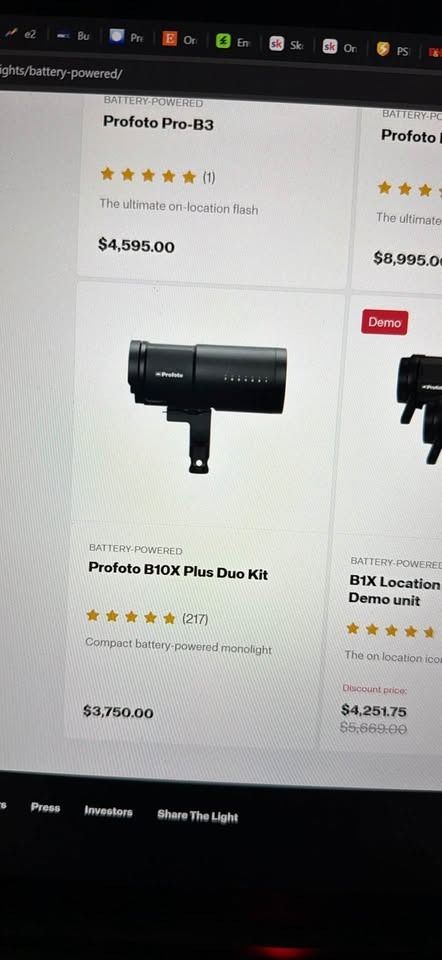Select the Profoto 'Pr' browser tab
The image size is (442, 960).
(x=126, y=38)
